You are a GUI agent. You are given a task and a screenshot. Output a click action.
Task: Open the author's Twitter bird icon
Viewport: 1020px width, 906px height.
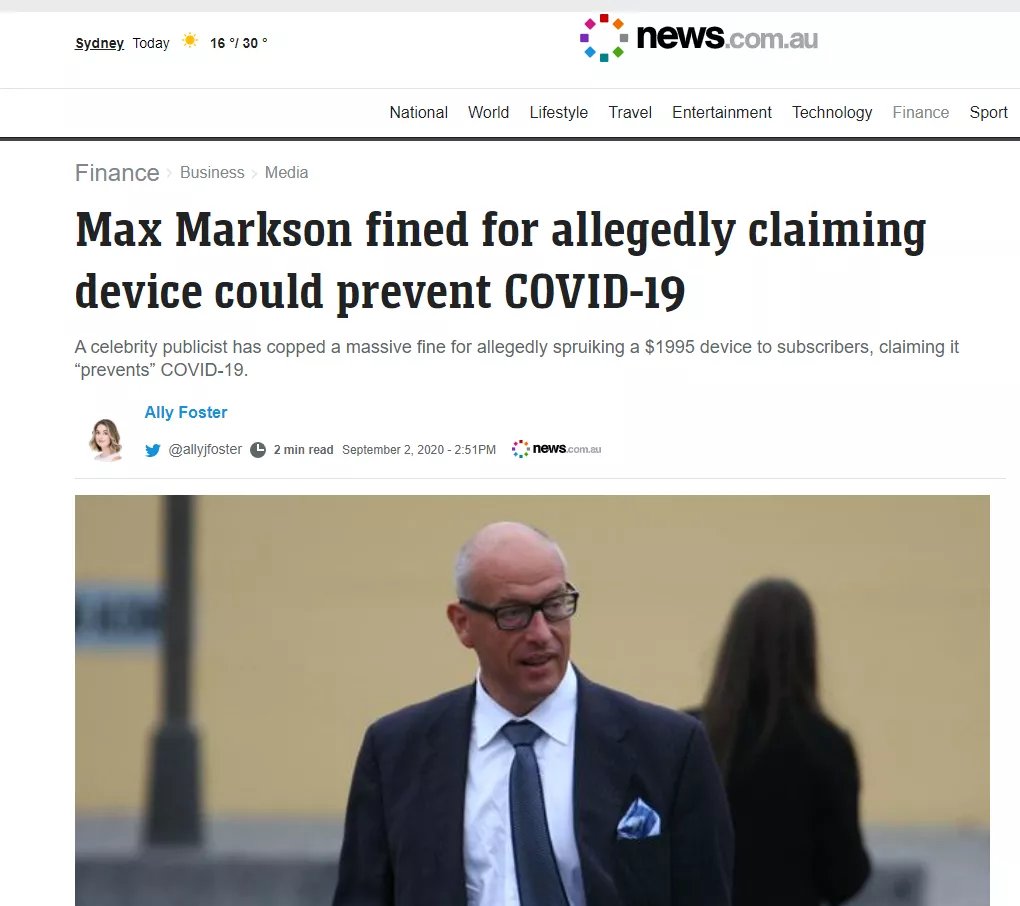153,450
